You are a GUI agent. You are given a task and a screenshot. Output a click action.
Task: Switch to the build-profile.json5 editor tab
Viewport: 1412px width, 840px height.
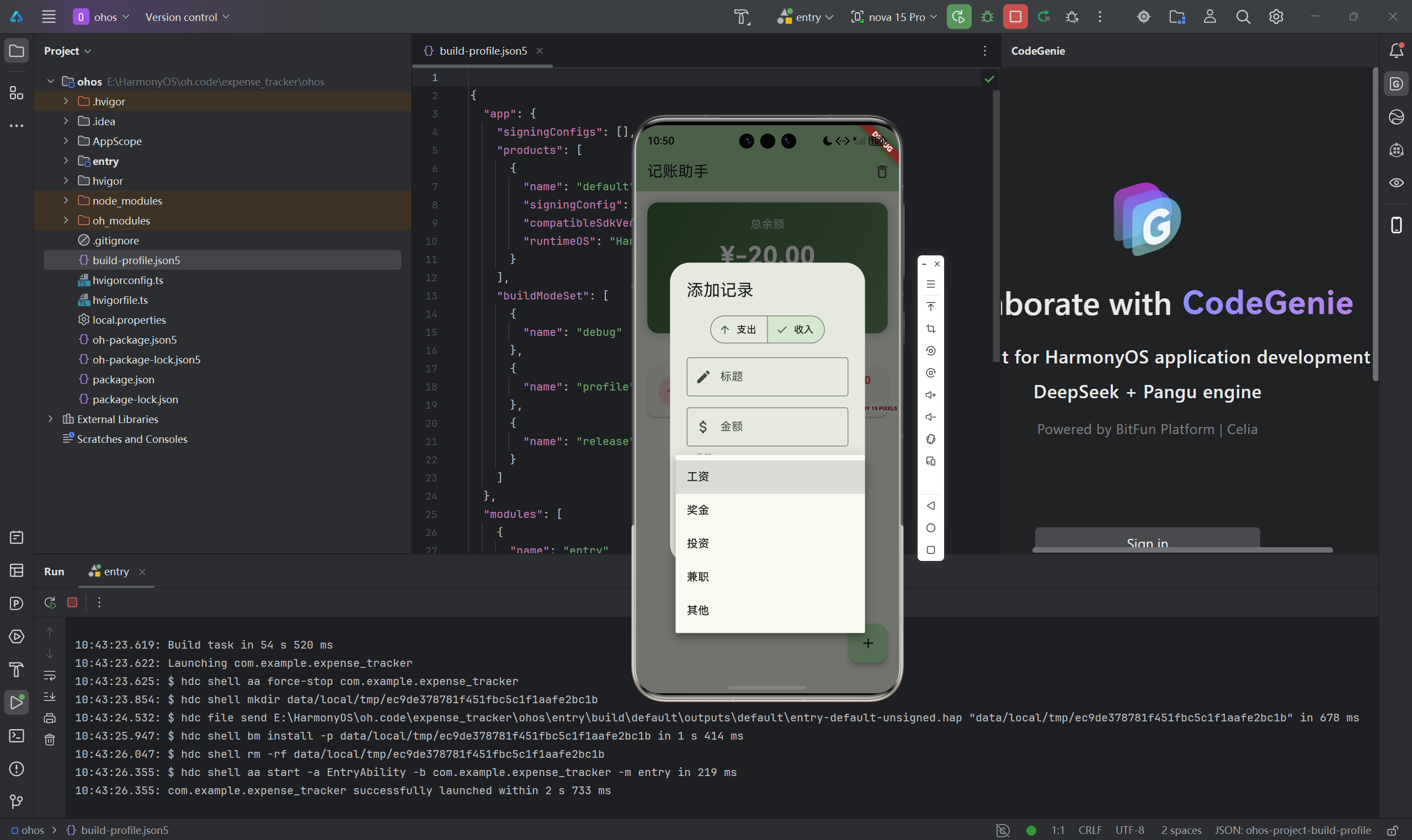[482, 51]
